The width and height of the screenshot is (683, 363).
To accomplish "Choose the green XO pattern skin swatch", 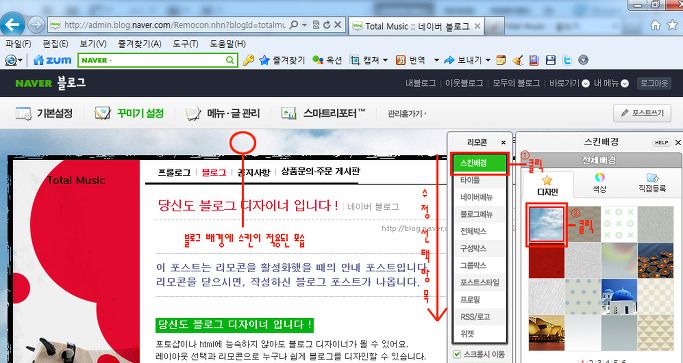I will (619, 224).
